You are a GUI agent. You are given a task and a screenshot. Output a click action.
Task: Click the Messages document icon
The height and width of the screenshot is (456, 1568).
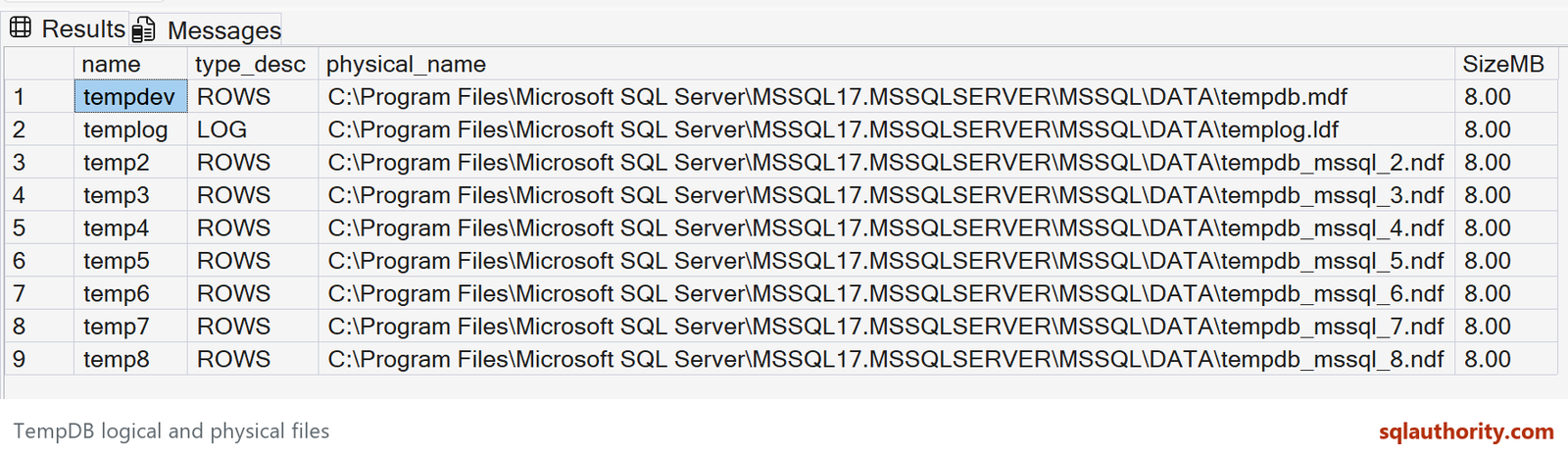coord(144,29)
